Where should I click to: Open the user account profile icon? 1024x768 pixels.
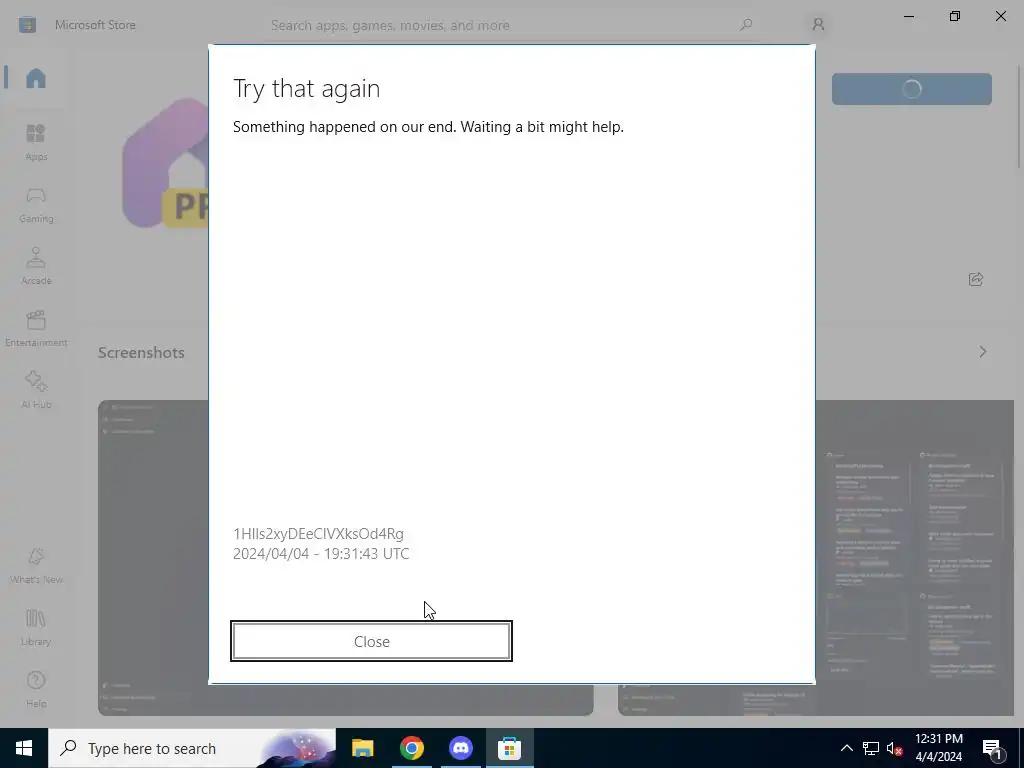[818, 25]
